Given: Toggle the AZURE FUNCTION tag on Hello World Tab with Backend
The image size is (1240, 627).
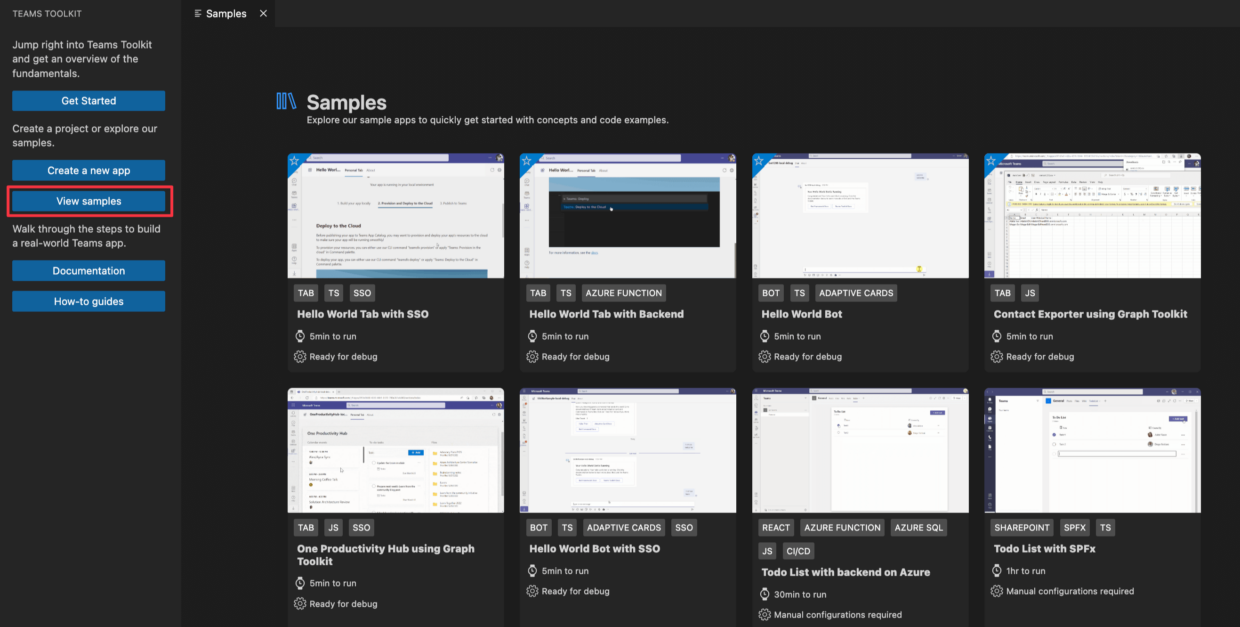Looking at the screenshot, I should 624,292.
